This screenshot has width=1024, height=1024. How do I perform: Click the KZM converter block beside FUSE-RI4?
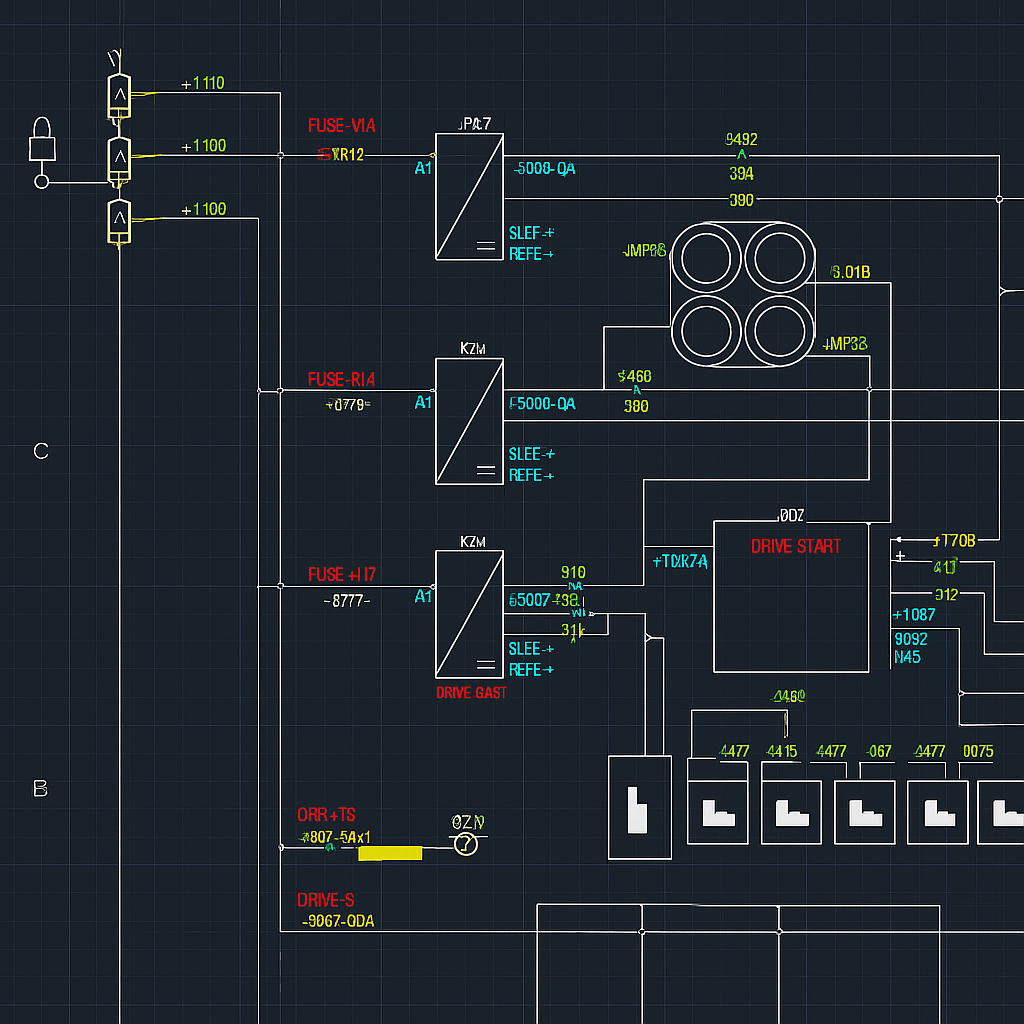[x=469, y=422]
